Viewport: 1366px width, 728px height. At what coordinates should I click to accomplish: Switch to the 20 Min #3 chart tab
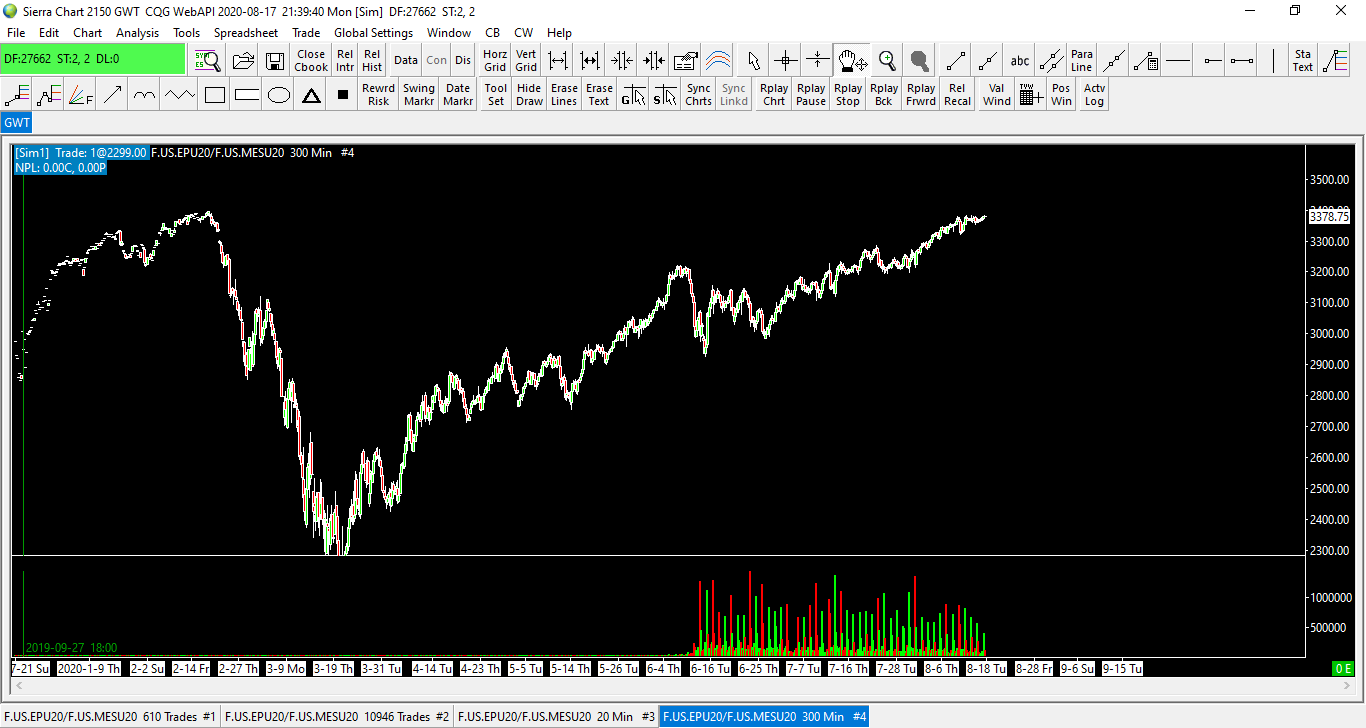pyautogui.click(x=556, y=716)
